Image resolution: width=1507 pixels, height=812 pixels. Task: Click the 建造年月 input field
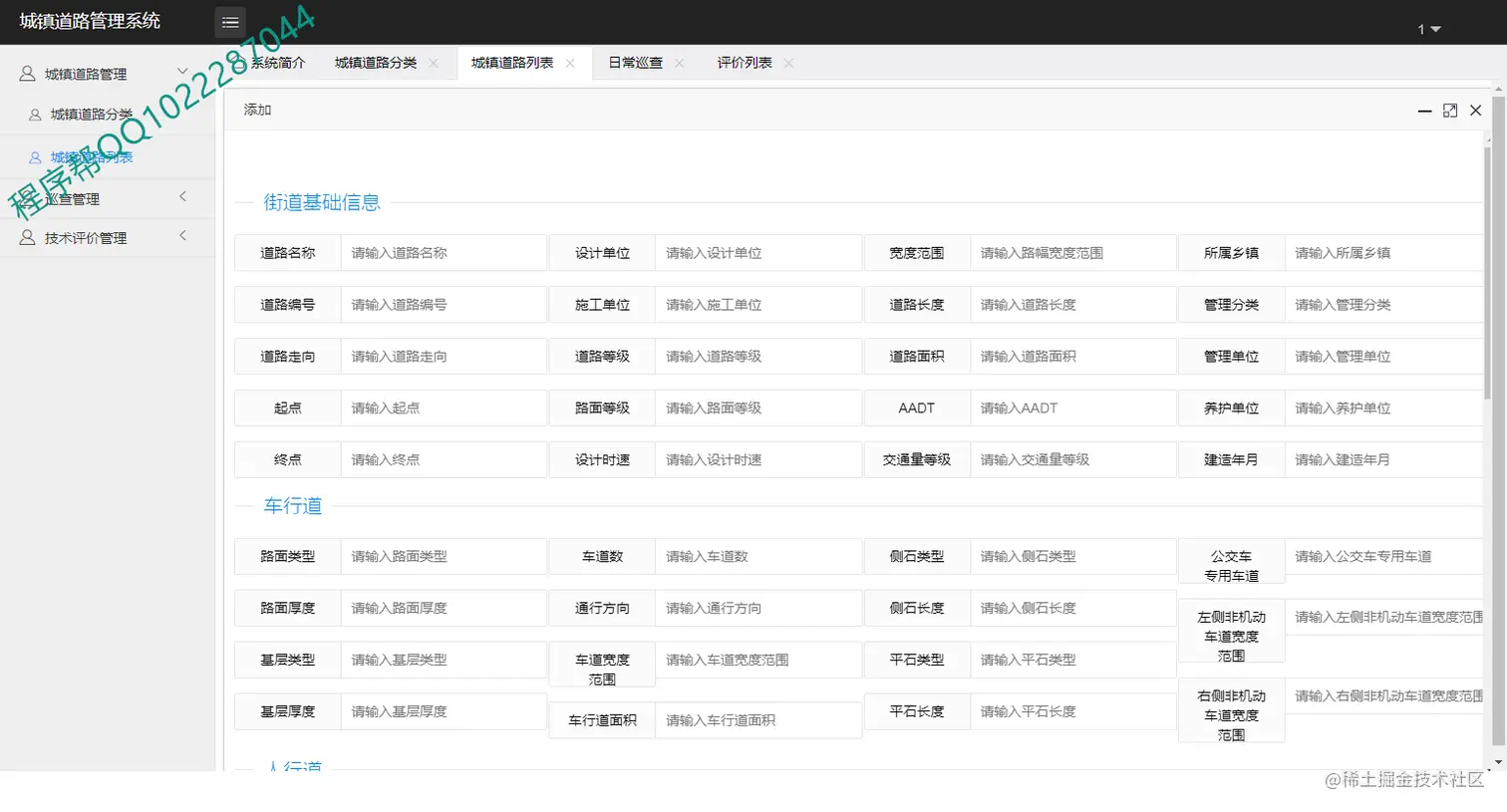click(1383, 460)
